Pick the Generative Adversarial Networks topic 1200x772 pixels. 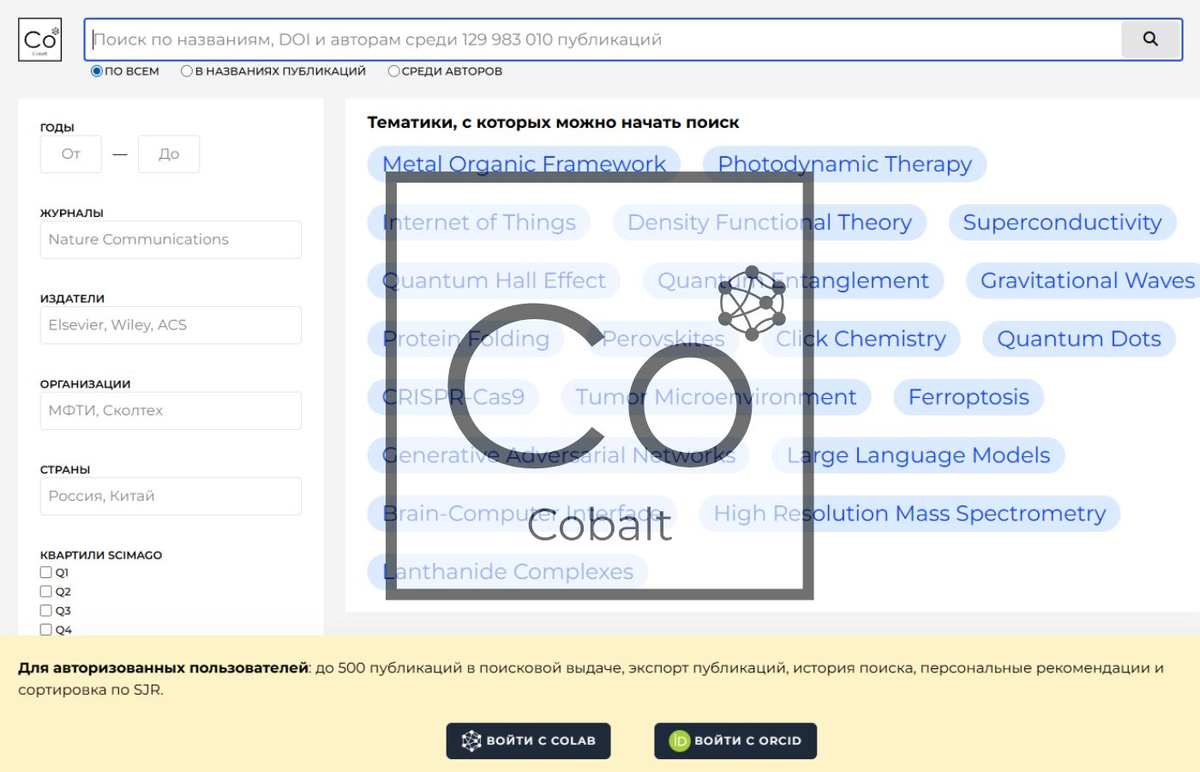pos(559,455)
